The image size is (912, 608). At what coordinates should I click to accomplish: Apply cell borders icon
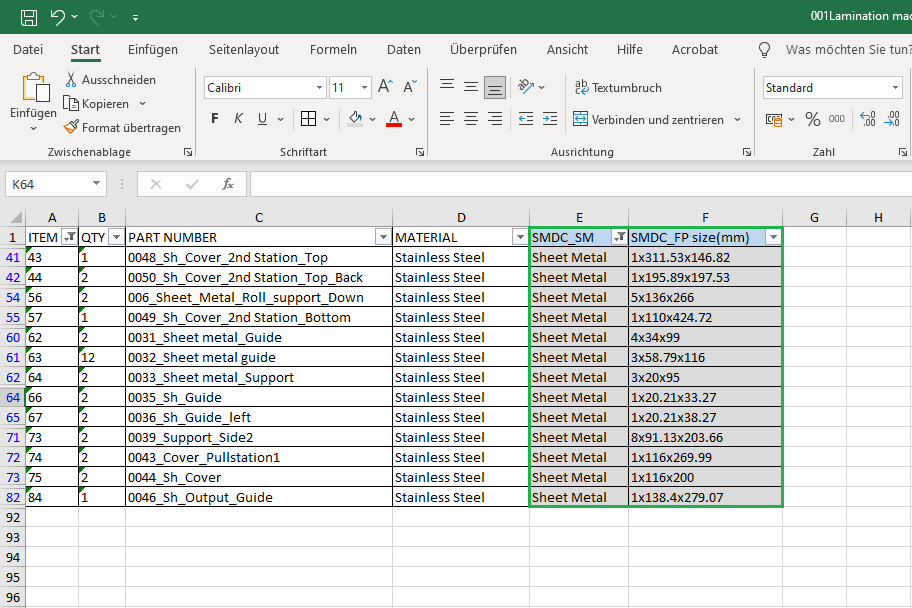click(x=308, y=119)
